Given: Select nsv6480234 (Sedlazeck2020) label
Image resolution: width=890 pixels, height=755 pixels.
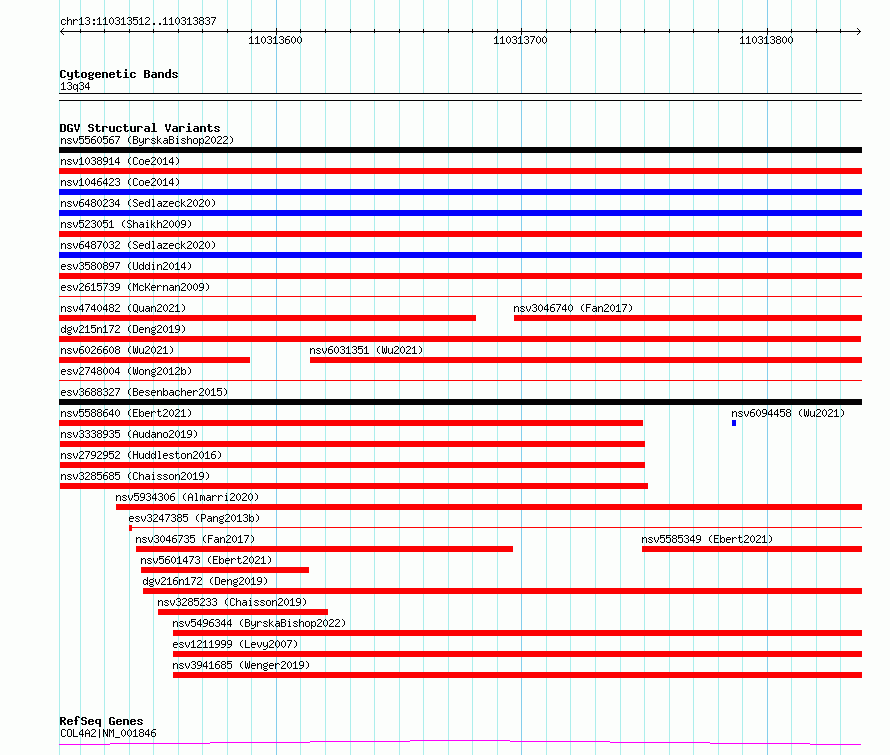Looking at the screenshot, I should 138,203.
